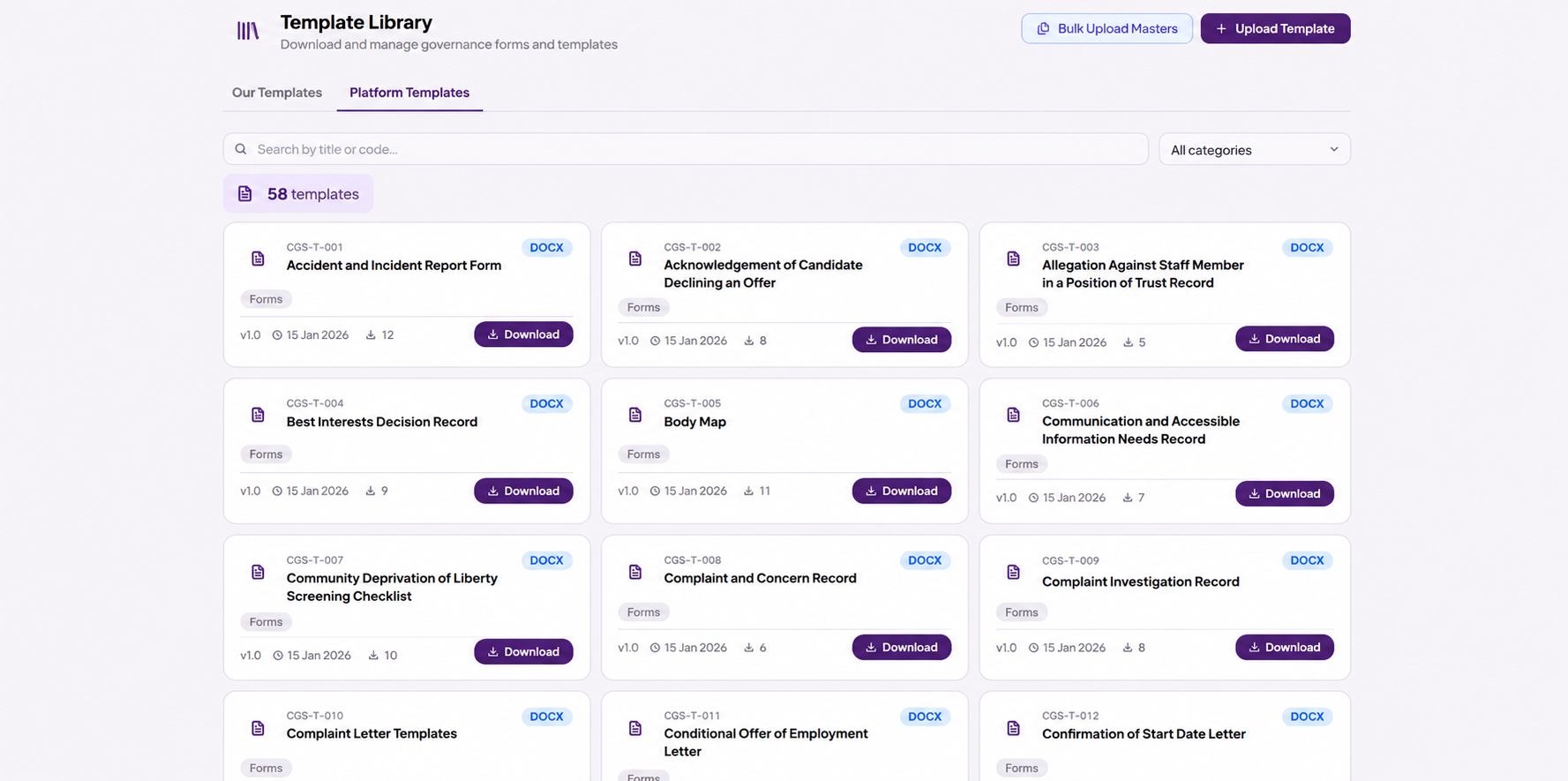Click the title Conditional Offer of Employment Letter
1568x781 pixels.
pyautogui.click(x=766, y=743)
